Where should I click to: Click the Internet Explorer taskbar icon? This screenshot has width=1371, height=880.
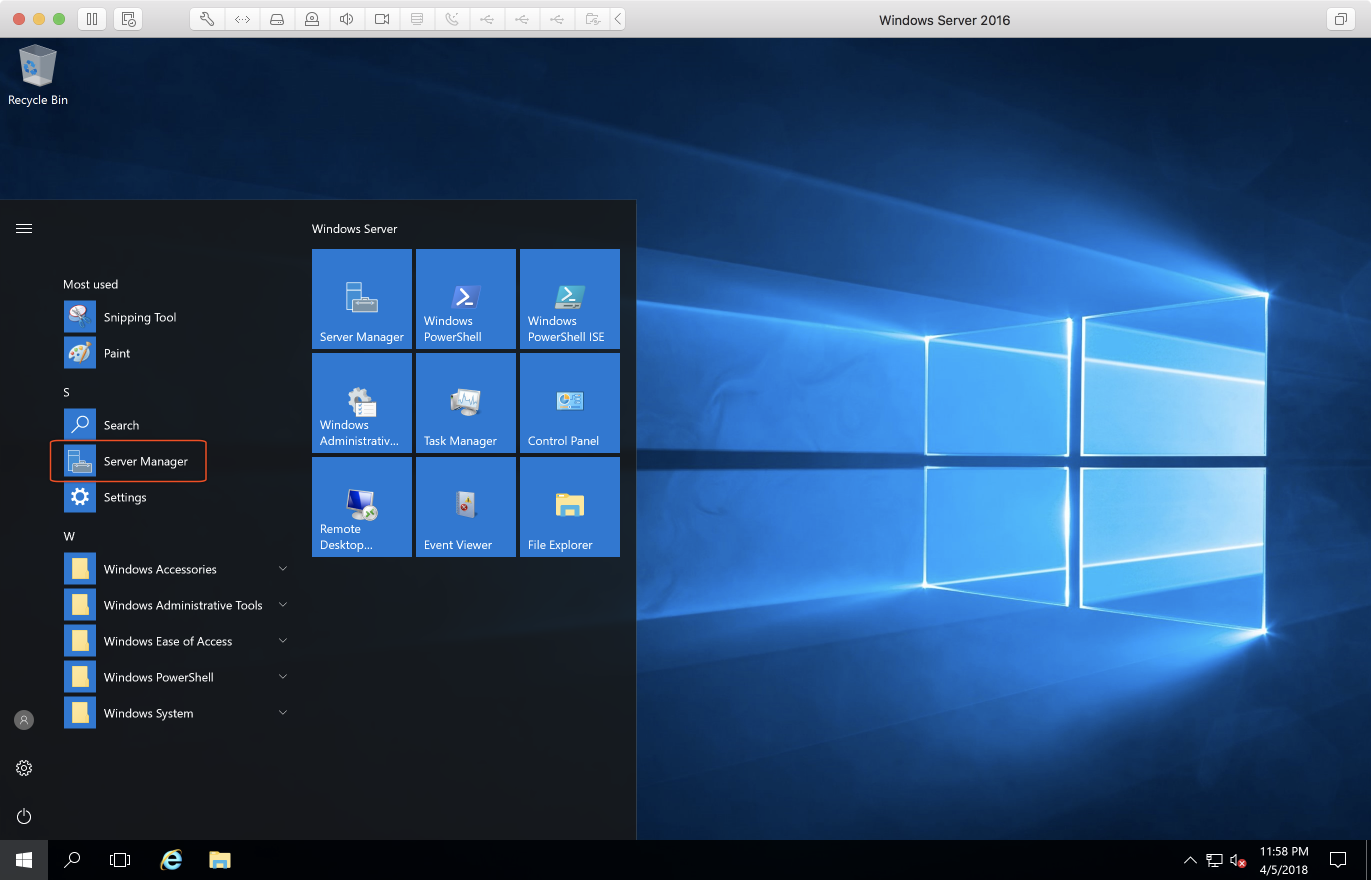point(172,859)
